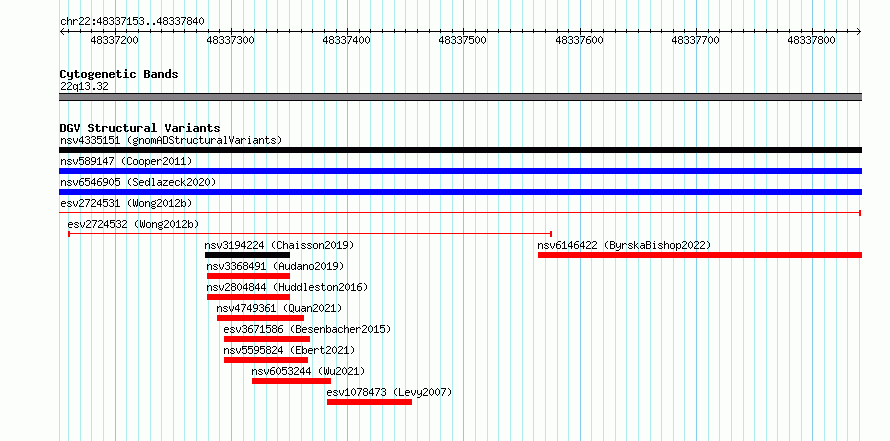Open nsv6546905 (Sedlazeck2020) variant label
This screenshot has width=890, height=441.
(x=138, y=182)
